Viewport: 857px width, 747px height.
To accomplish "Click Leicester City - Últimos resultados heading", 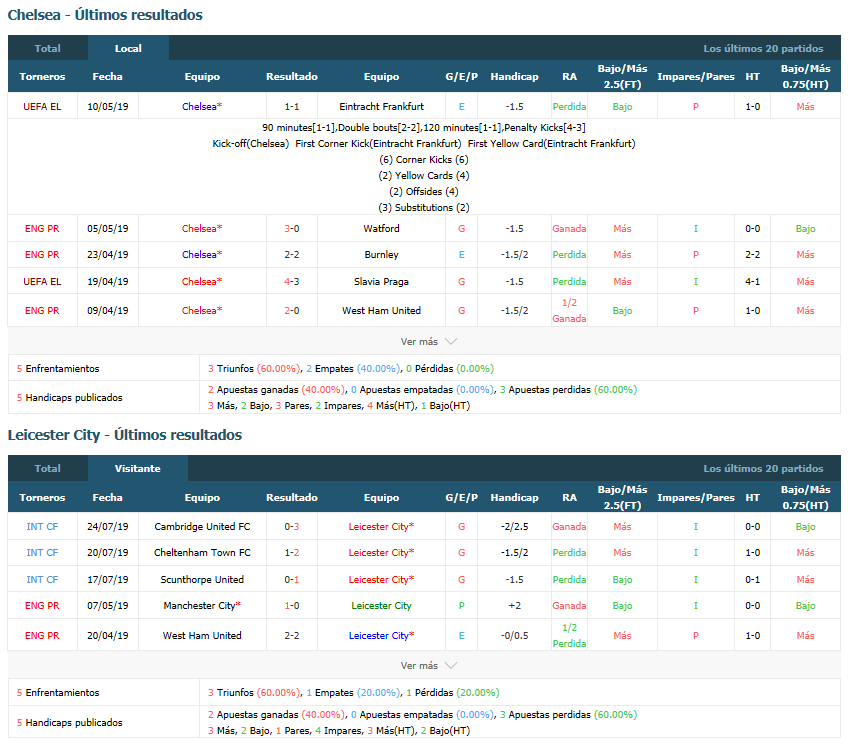I will tap(125, 435).
